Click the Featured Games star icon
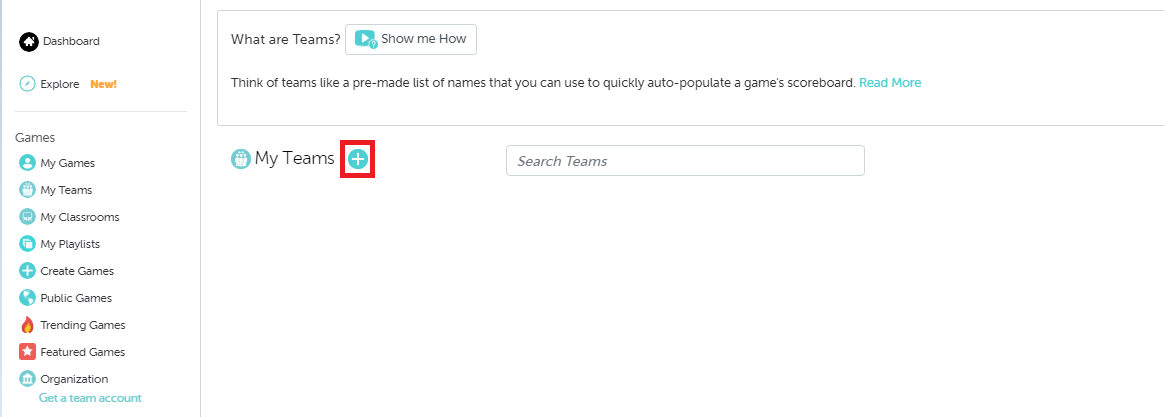The width and height of the screenshot is (1165, 417). 28,352
